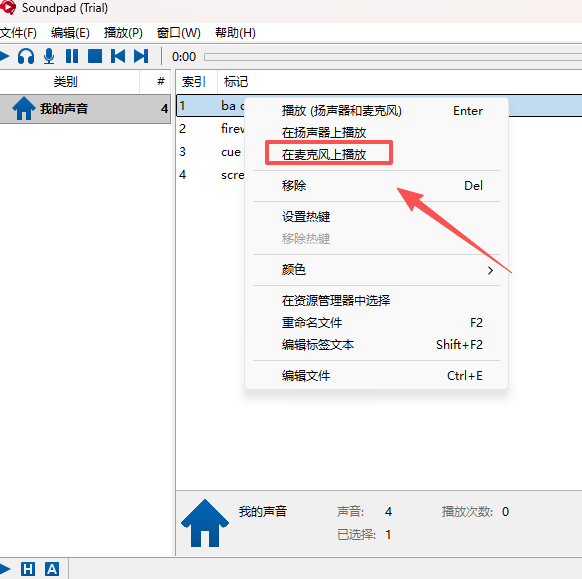
Task: Skip to next sound icon
Action: [141, 56]
